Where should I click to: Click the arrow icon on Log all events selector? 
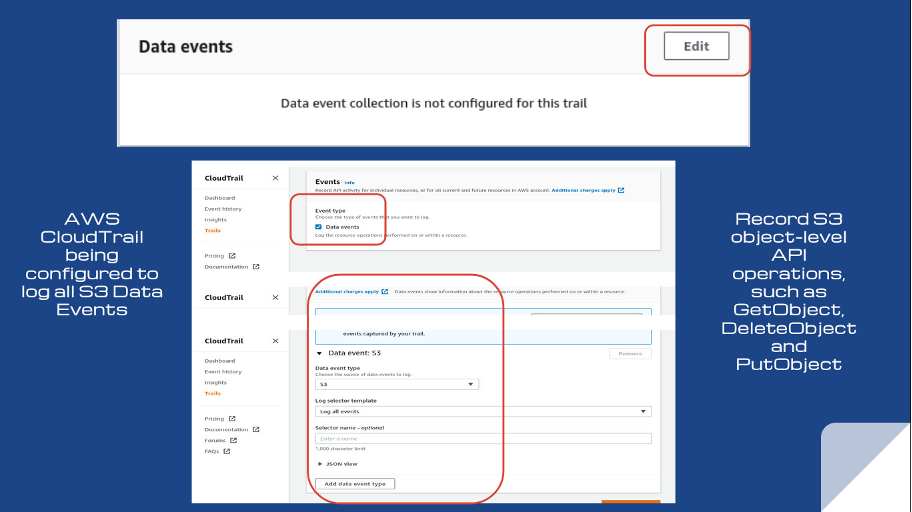(x=643, y=411)
